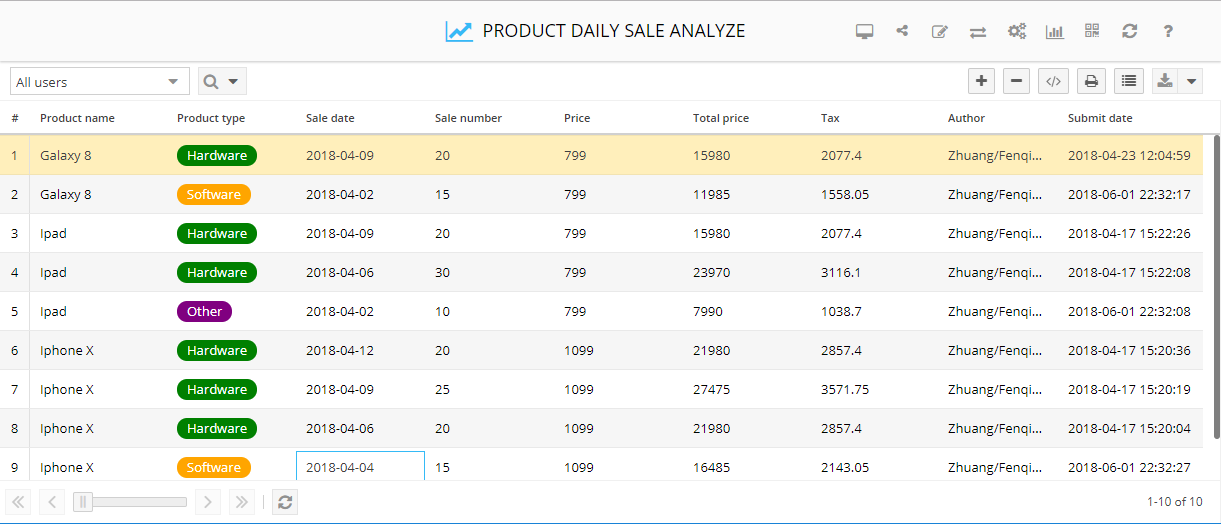Go to previous page in pager
Screen dimensions: 1221x524
(54, 502)
